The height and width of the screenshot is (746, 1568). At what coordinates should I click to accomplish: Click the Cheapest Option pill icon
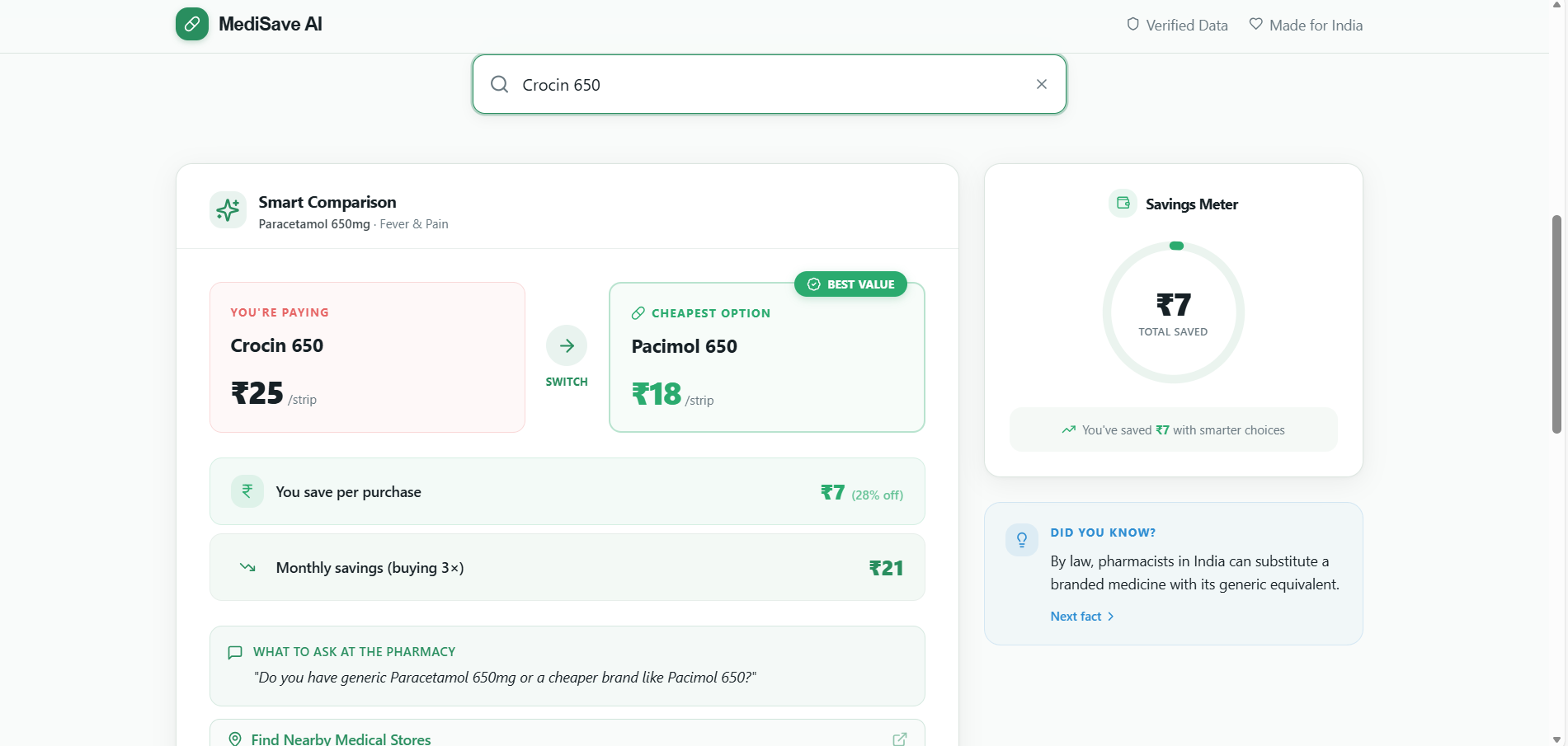click(x=638, y=313)
